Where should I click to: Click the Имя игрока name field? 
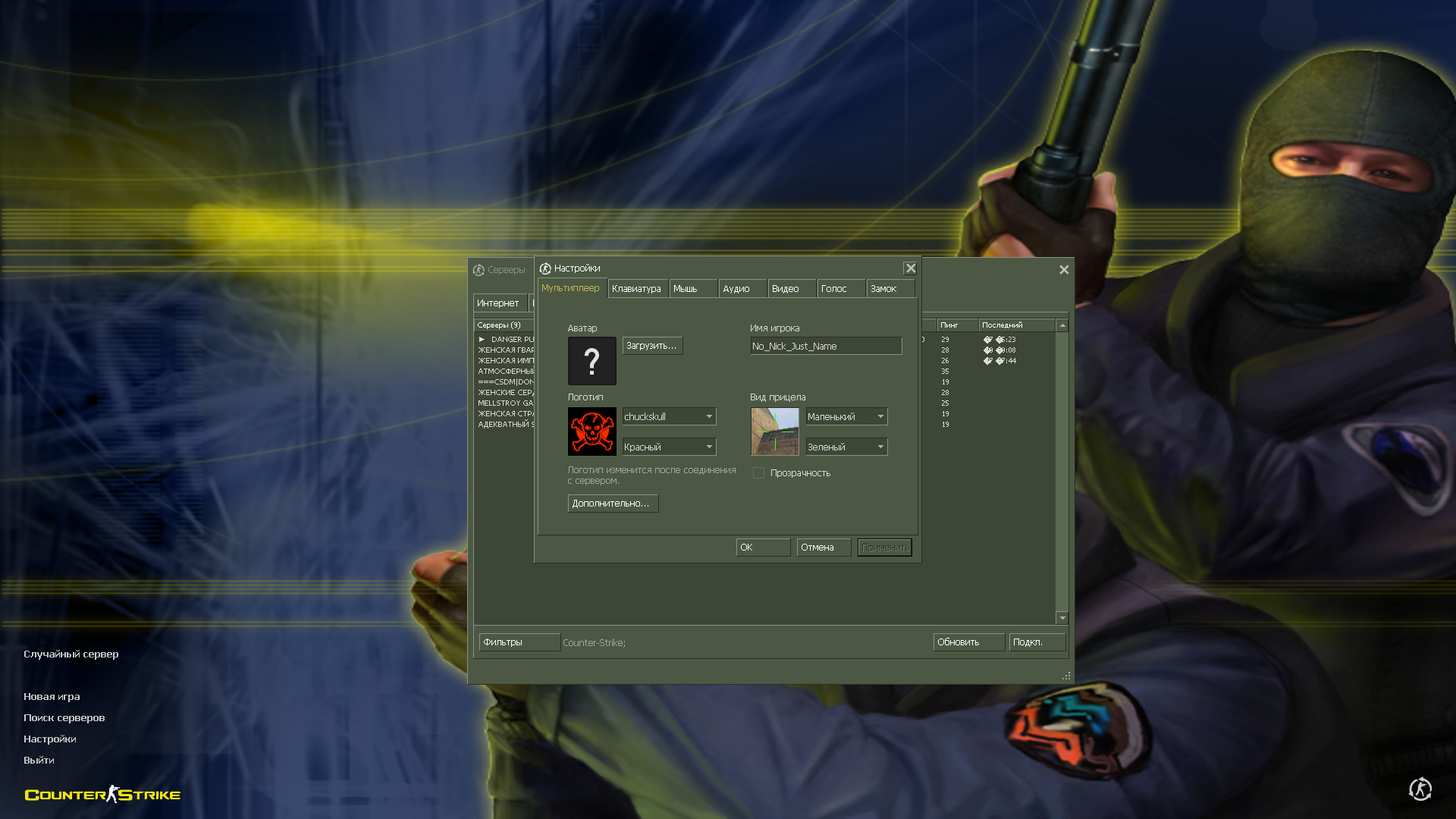point(825,346)
